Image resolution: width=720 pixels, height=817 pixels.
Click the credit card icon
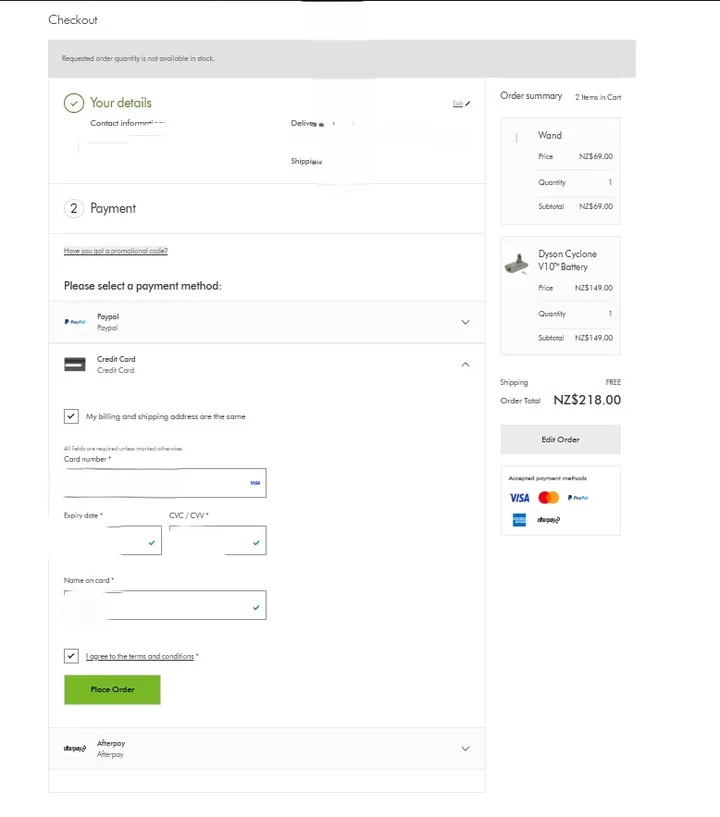pyautogui.click(x=74, y=364)
